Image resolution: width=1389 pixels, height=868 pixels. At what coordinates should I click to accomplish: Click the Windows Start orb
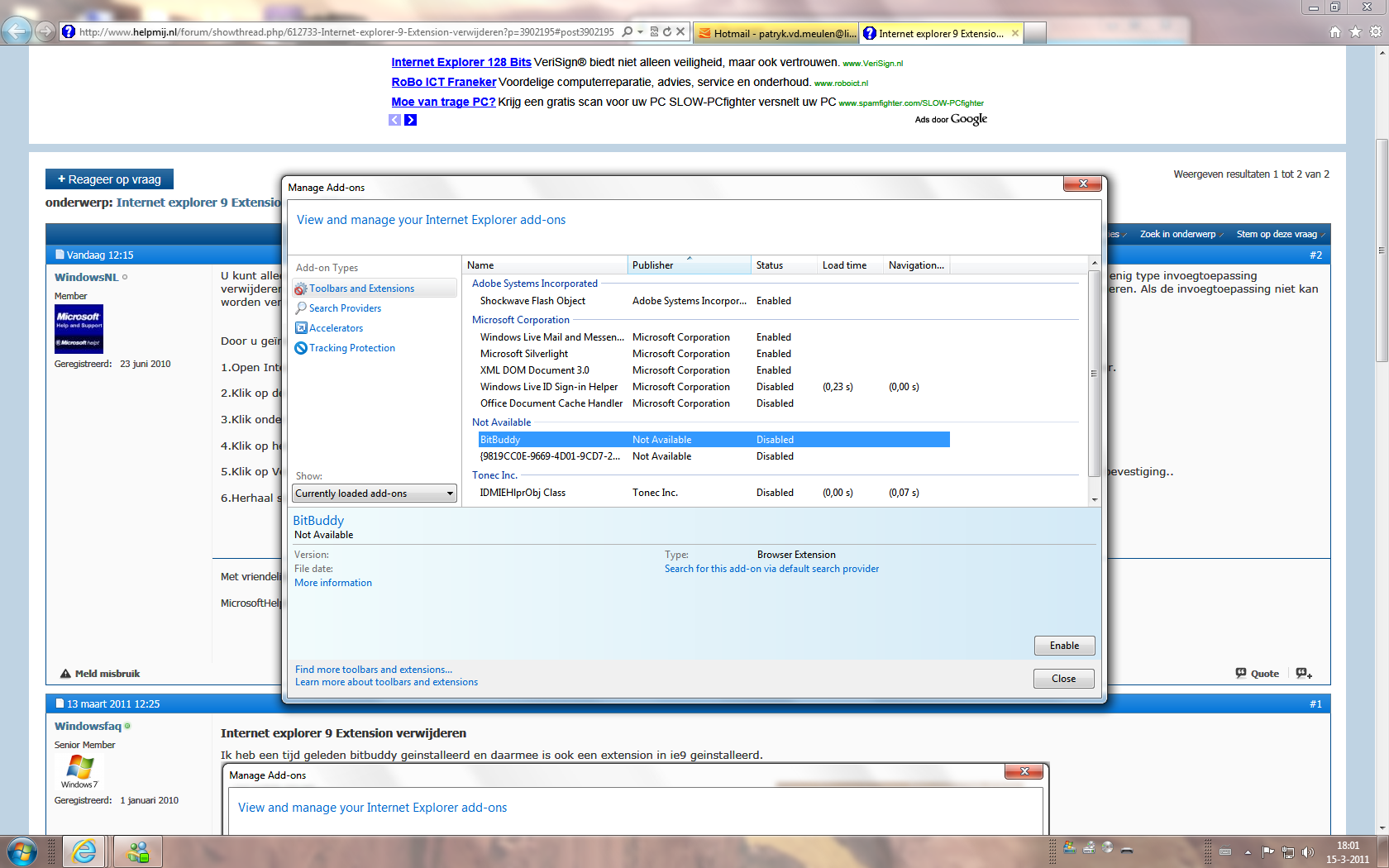coord(21,851)
